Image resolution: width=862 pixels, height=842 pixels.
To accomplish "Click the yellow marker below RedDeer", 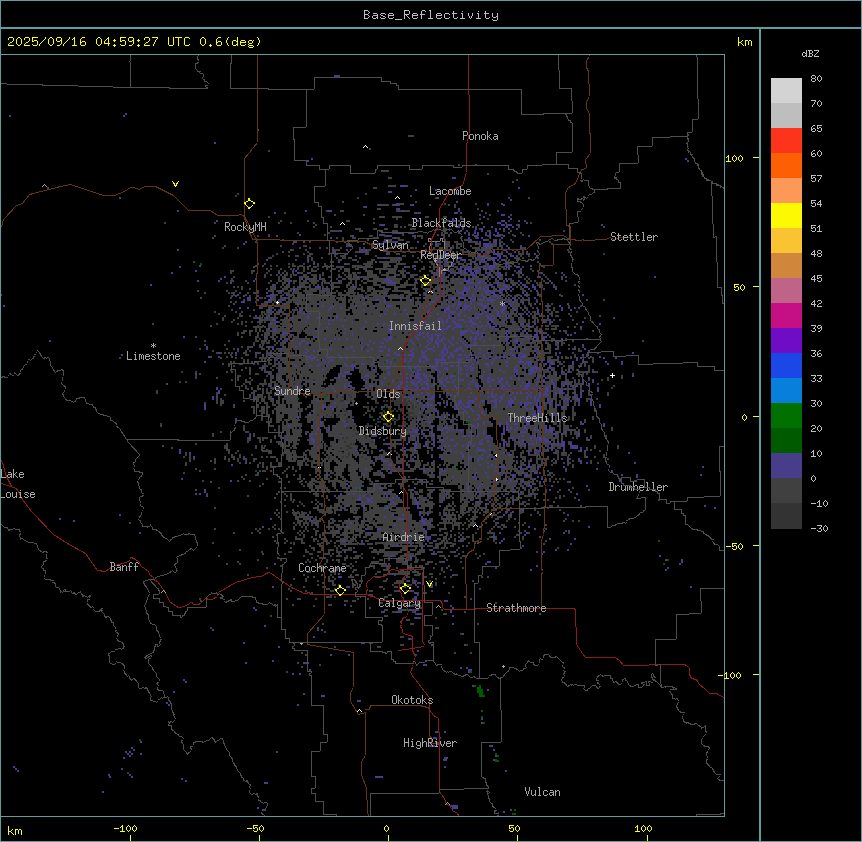I will pyautogui.click(x=426, y=281).
